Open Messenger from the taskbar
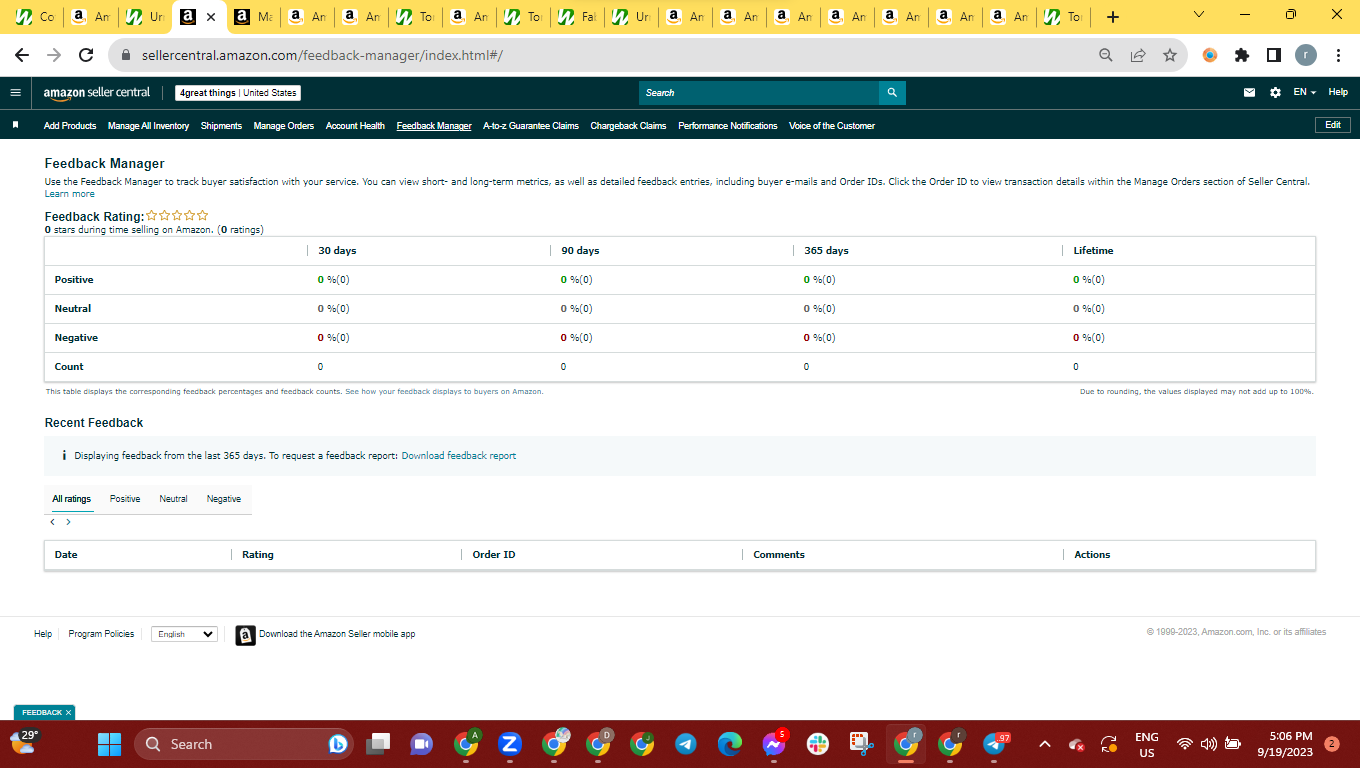 click(774, 744)
